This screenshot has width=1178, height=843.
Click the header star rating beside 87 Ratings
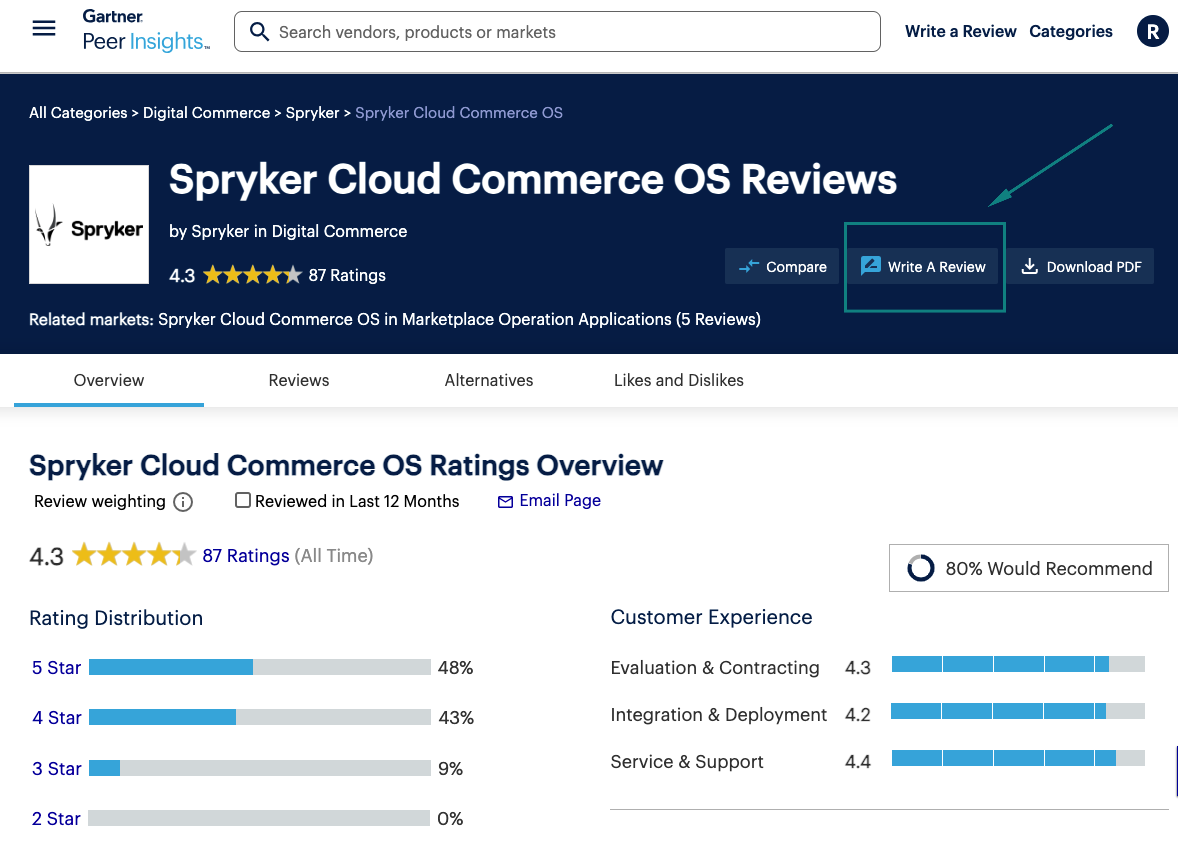[252, 275]
